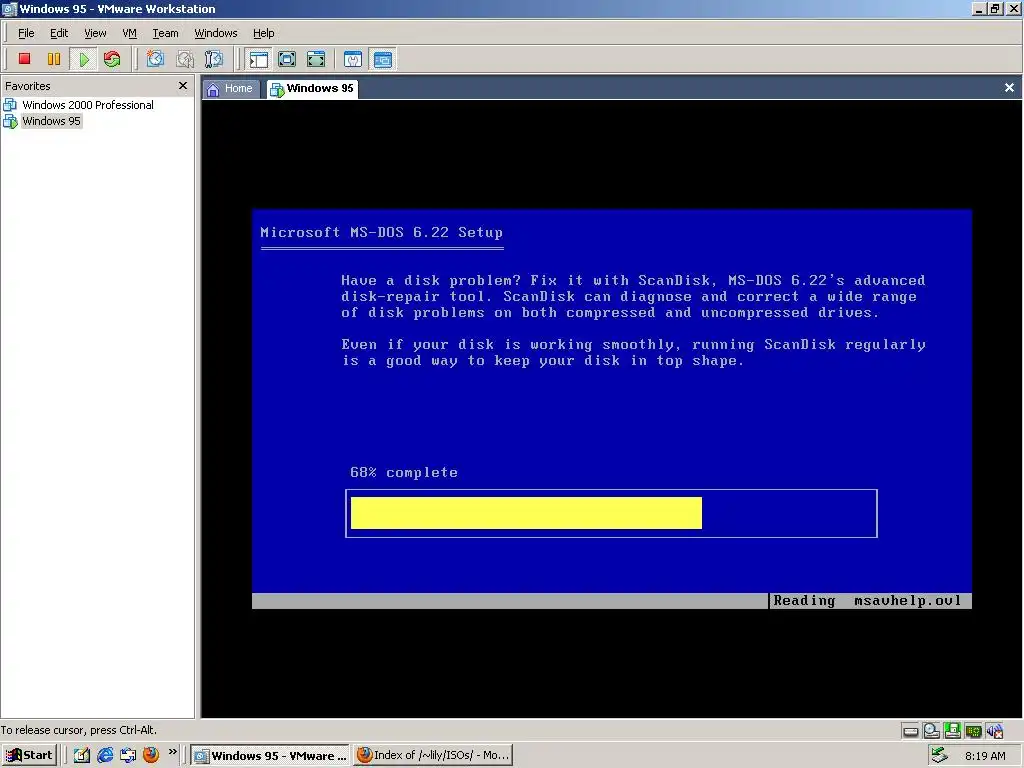Launch Firefox from Quick Launch

point(151,755)
